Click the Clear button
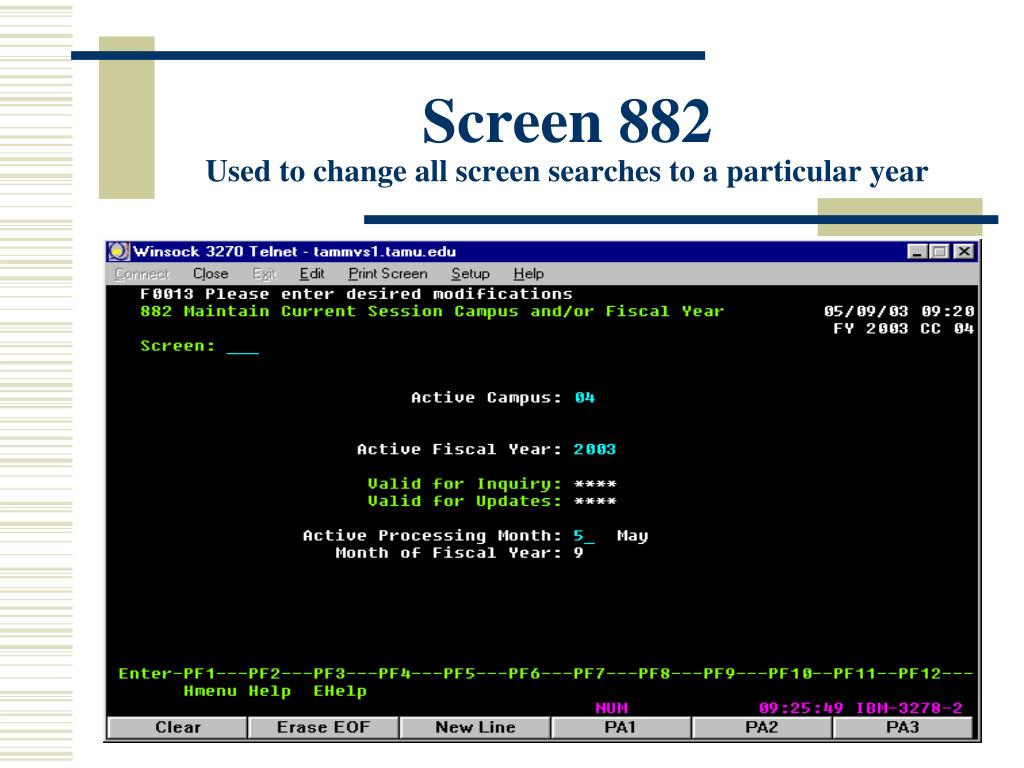This screenshot has width=1024, height=768. point(178,728)
